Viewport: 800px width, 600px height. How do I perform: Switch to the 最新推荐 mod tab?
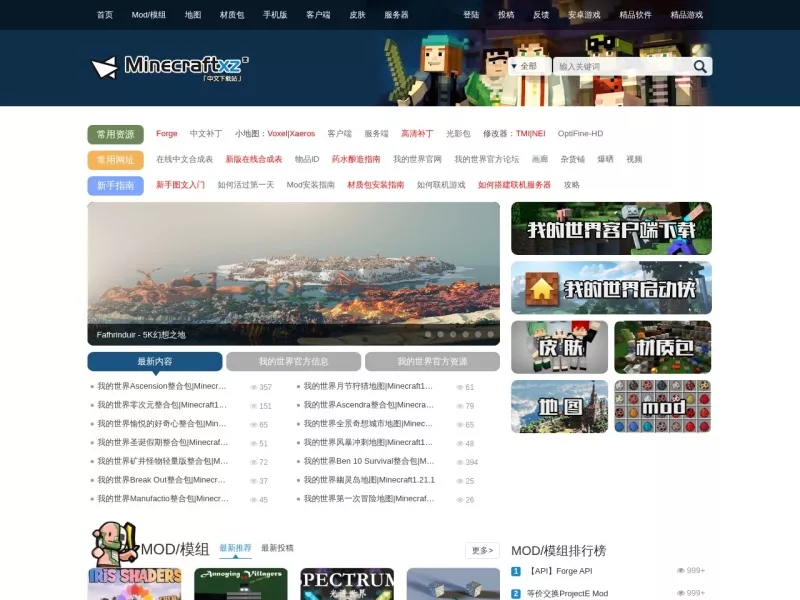pos(235,548)
